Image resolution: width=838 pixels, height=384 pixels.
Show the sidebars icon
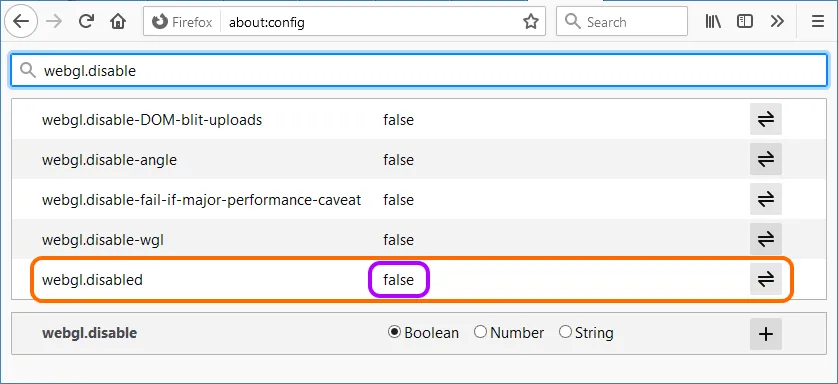[744, 22]
